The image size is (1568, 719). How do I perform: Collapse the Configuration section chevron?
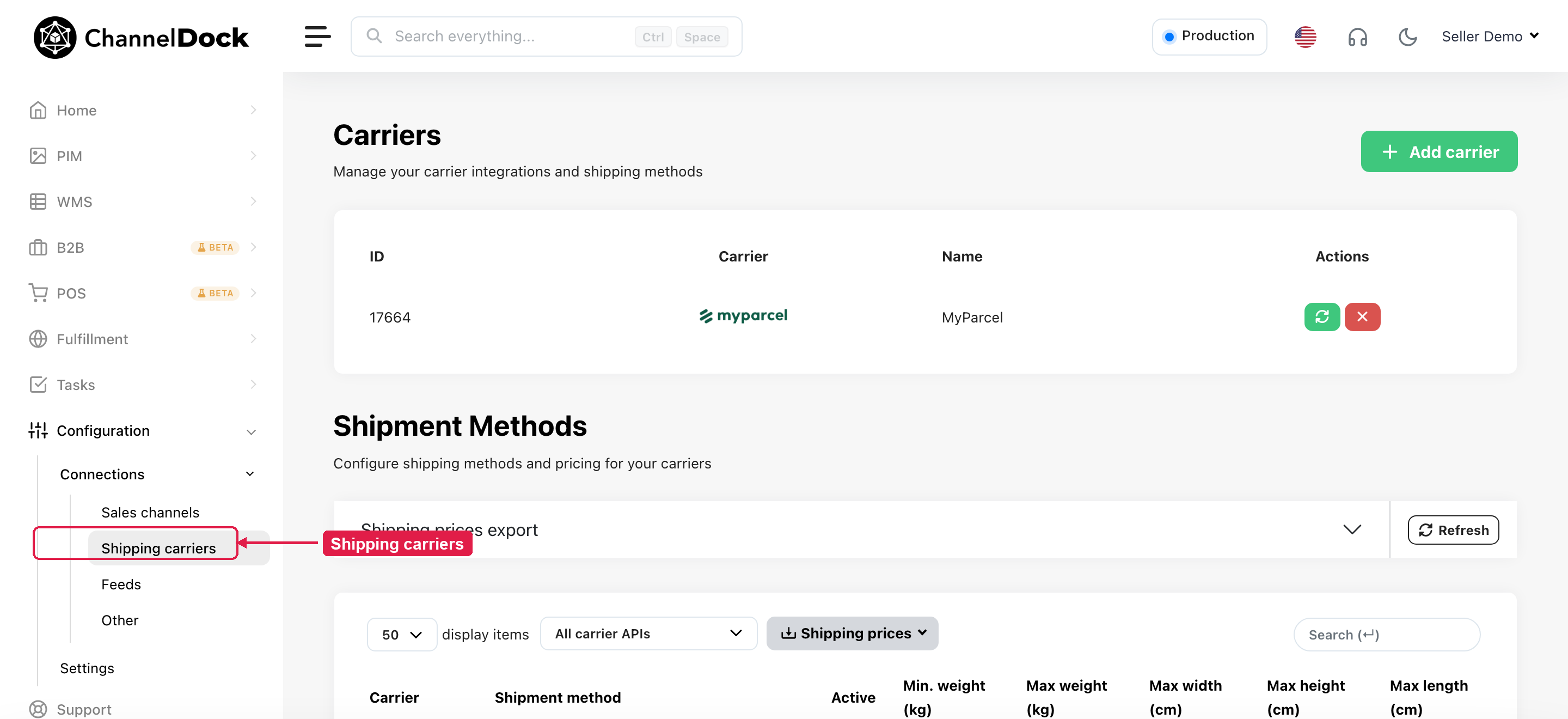tap(251, 431)
